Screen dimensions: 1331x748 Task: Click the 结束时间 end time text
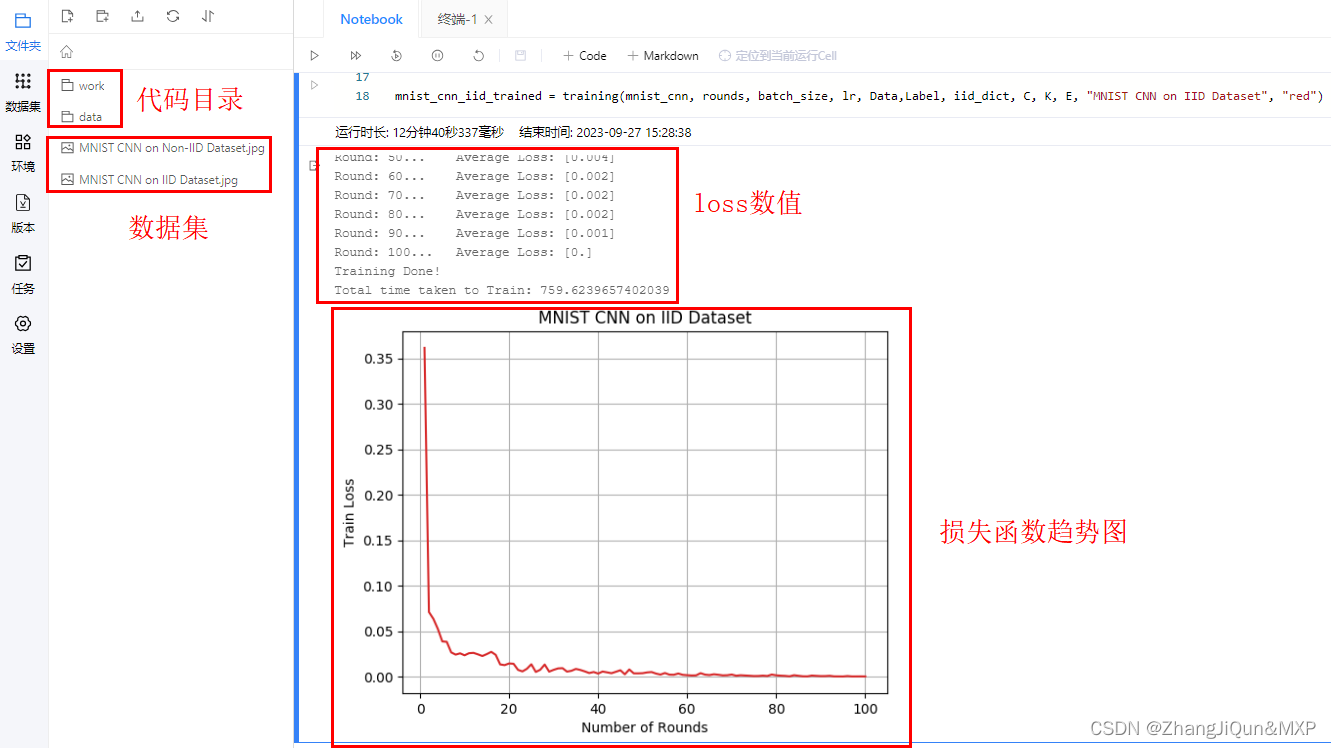605,132
